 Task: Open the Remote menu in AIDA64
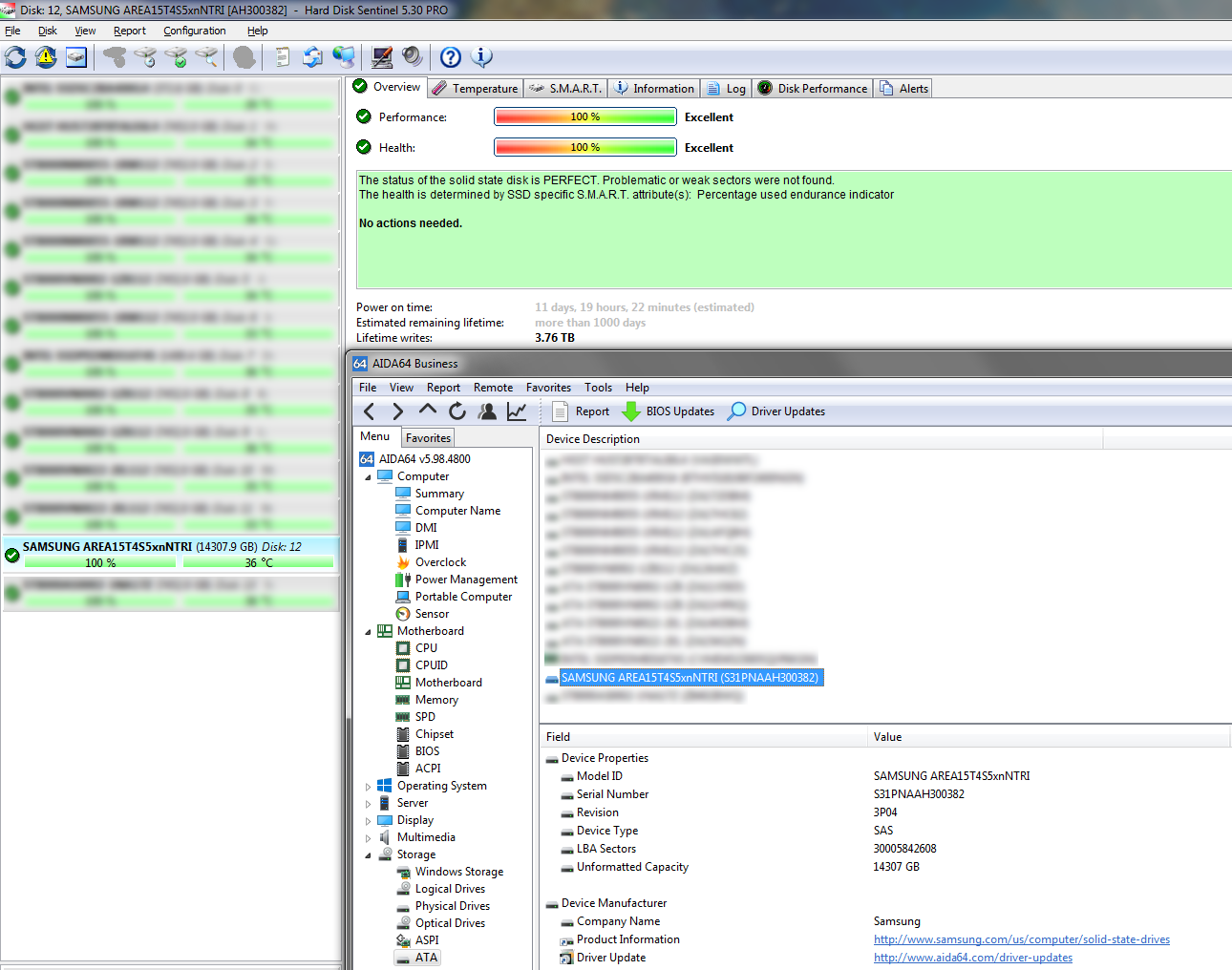[x=493, y=388]
